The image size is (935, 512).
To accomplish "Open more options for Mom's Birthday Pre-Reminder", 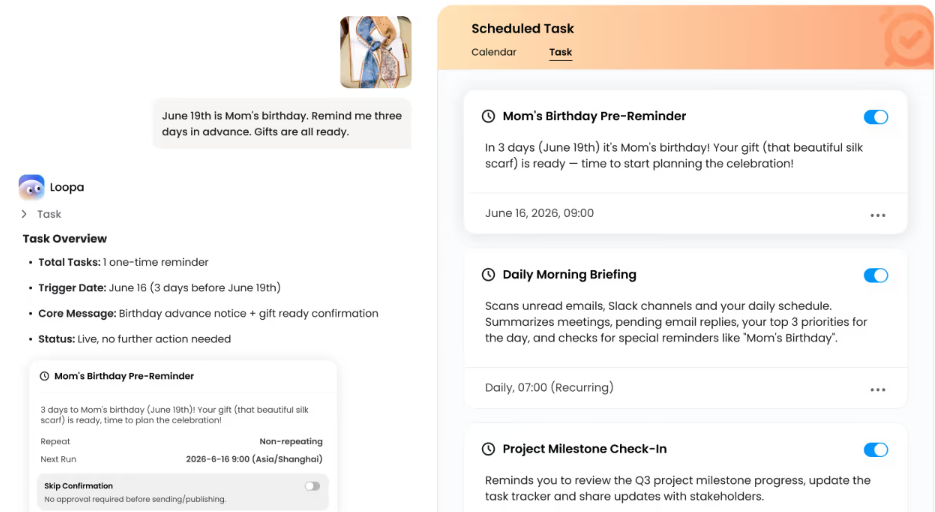I will [878, 215].
